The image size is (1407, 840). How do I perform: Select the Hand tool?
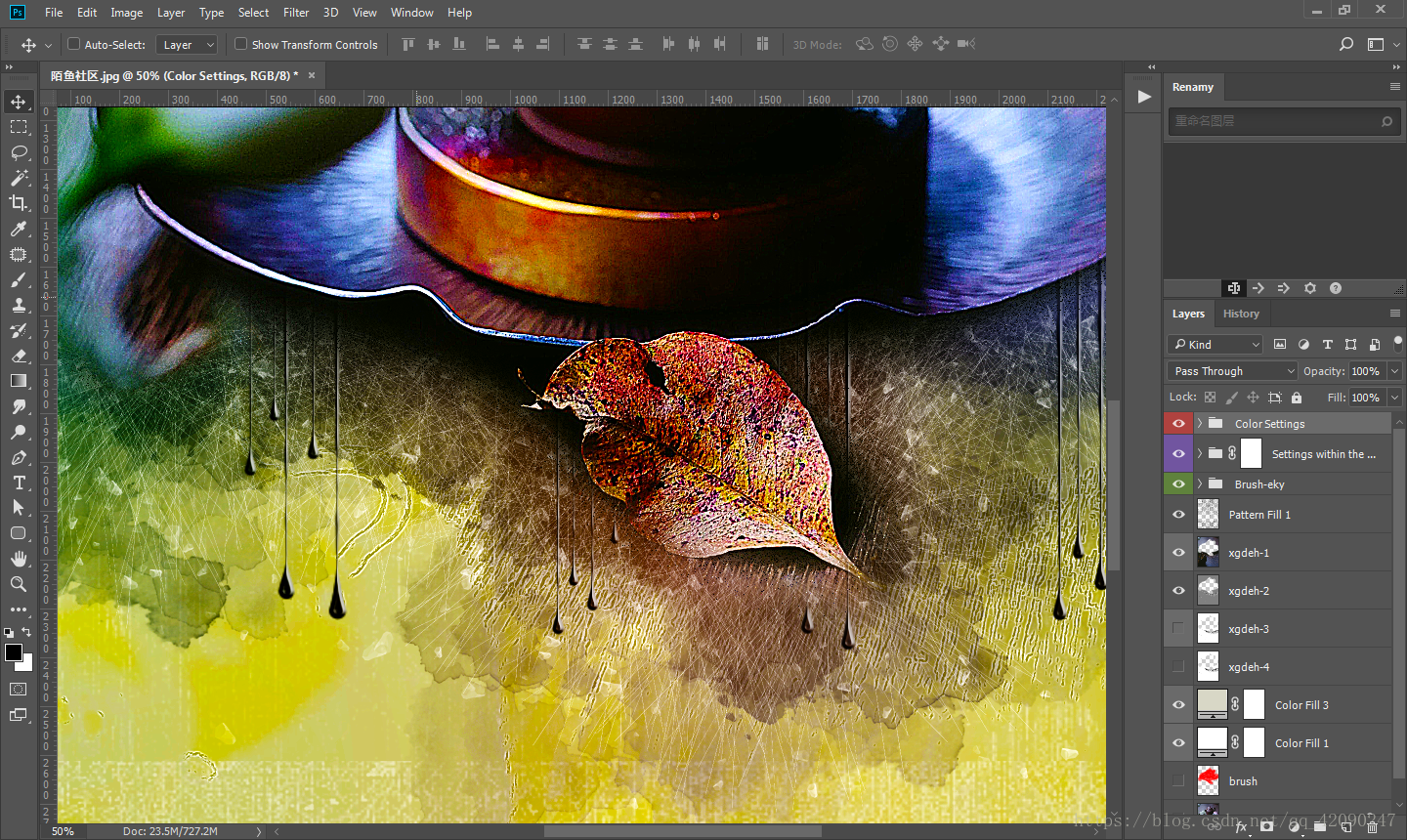[19, 559]
